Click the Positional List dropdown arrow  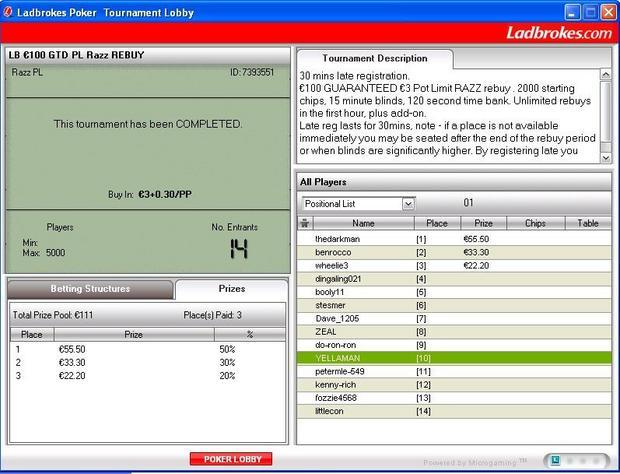tap(408, 204)
